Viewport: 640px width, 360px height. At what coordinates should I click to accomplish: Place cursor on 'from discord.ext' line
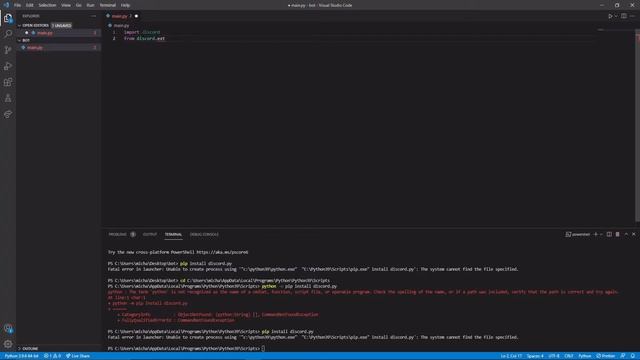pos(144,38)
